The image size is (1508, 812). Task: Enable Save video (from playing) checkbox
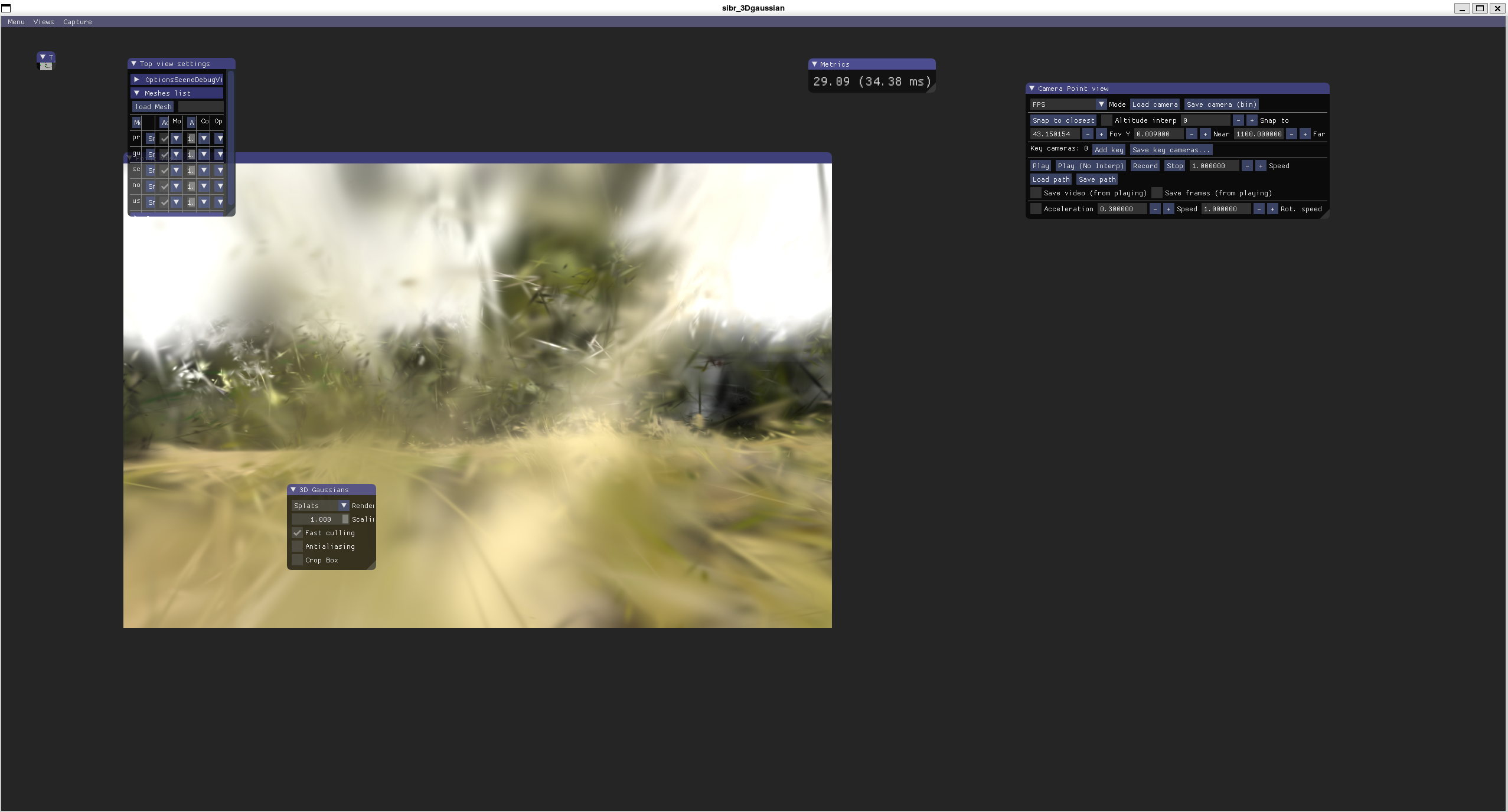1036,193
